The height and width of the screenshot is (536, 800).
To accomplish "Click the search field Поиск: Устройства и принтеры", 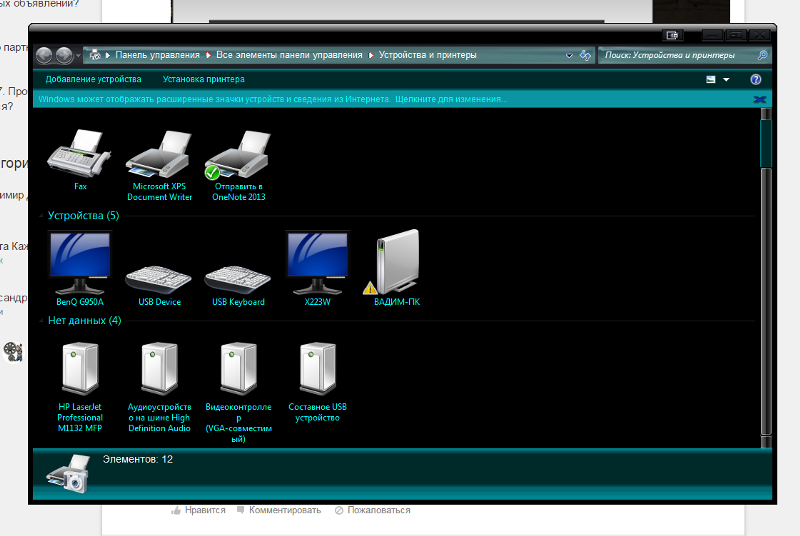I will tap(678, 55).
